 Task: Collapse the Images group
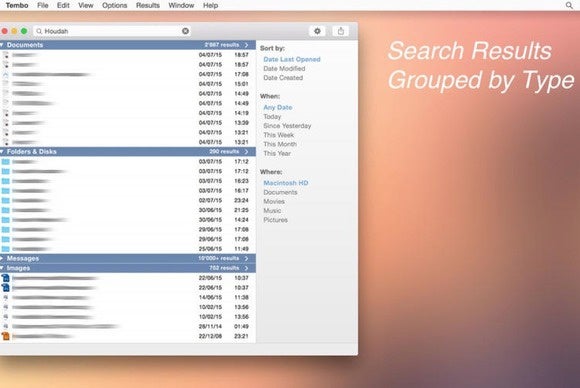coord(2,268)
